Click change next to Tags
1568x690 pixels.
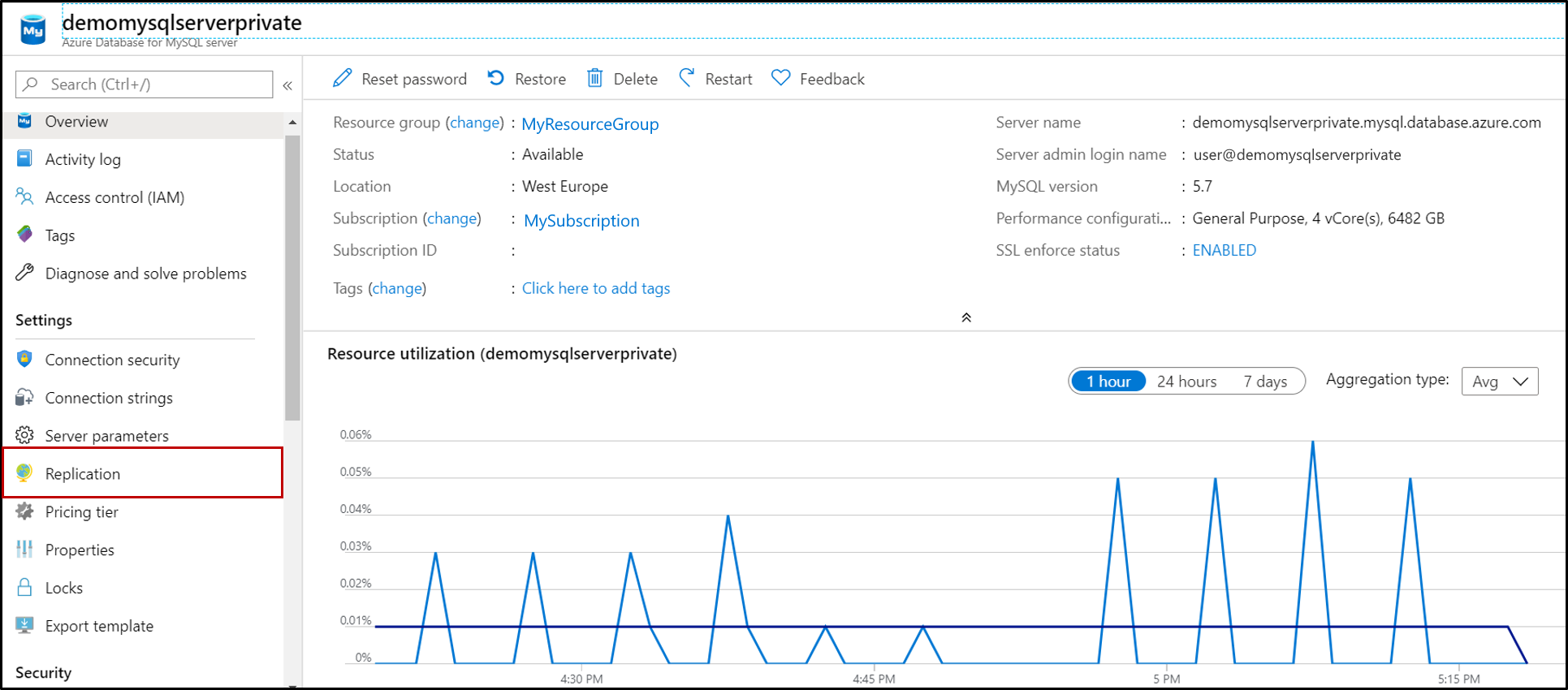coord(397,288)
